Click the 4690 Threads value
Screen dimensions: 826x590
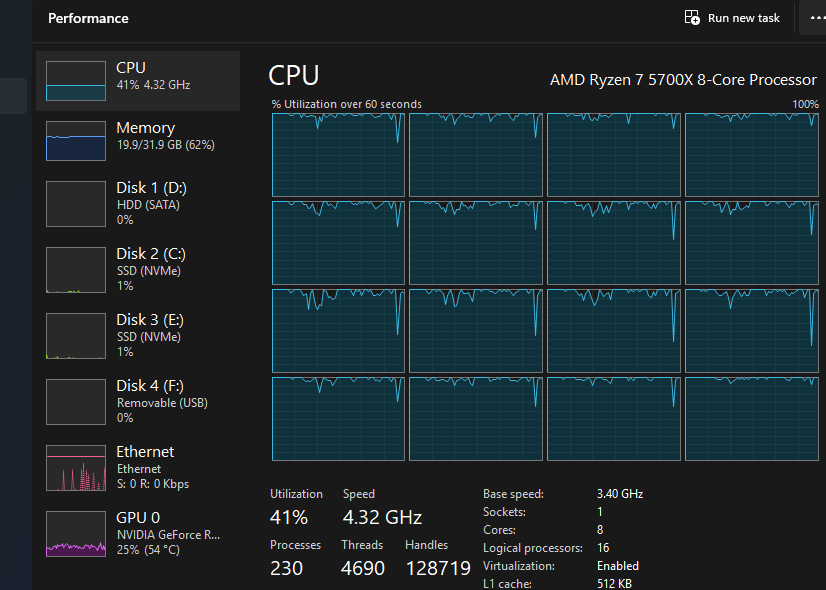(x=362, y=568)
